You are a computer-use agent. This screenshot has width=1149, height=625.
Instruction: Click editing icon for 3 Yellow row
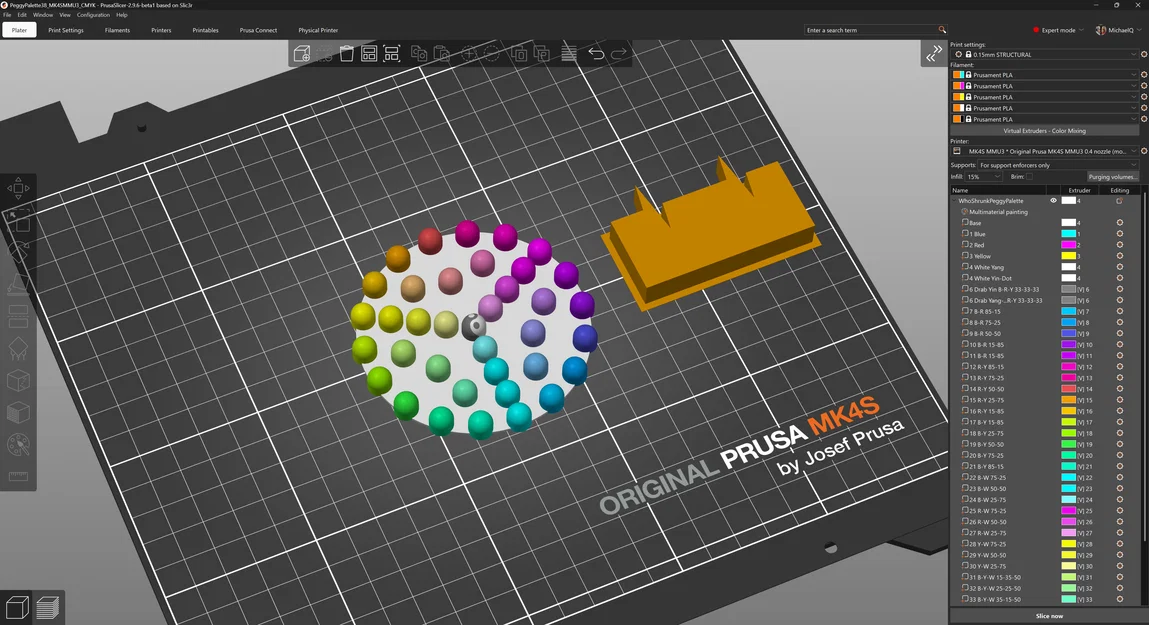pyautogui.click(x=1120, y=256)
